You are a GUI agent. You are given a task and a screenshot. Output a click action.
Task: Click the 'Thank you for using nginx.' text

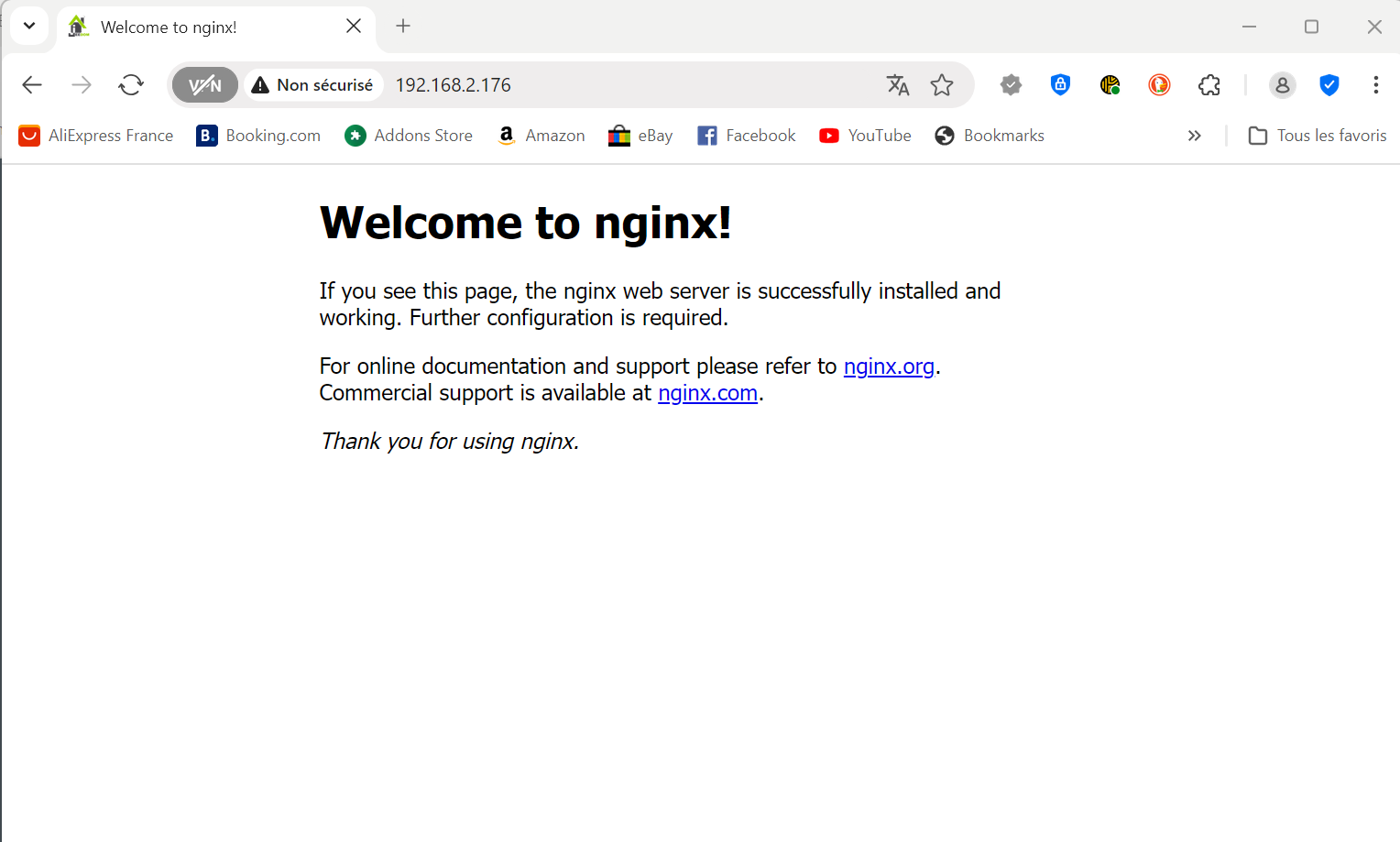[x=450, y=442]
